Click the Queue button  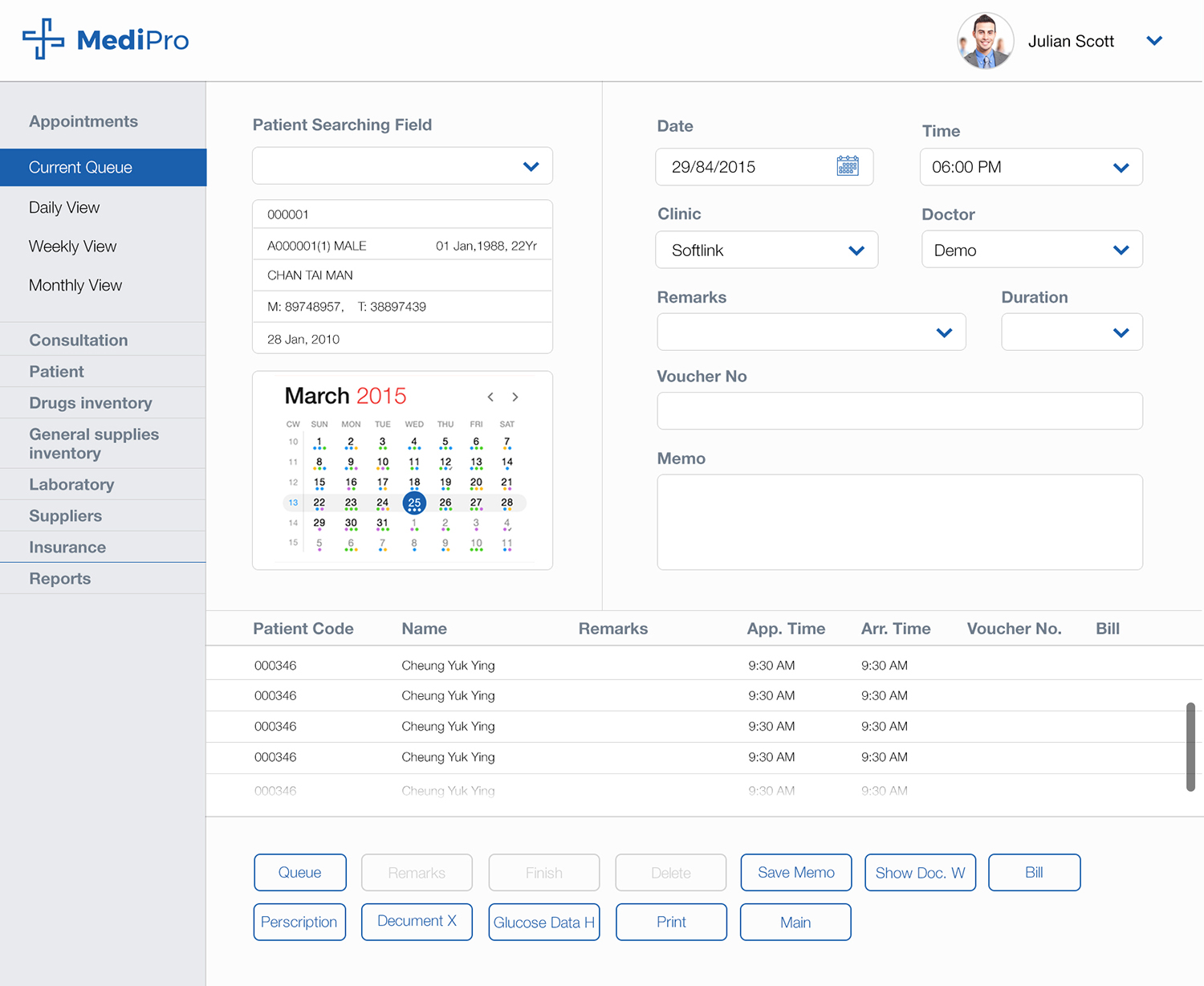pyautogui.click(x=299, y=873)
